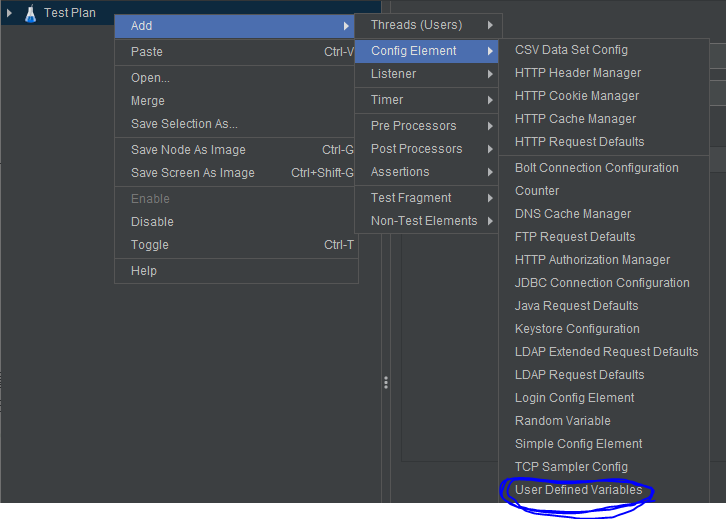Expand the Test Fragment submenu
The image size is (726, 519).
coord(426,198)
